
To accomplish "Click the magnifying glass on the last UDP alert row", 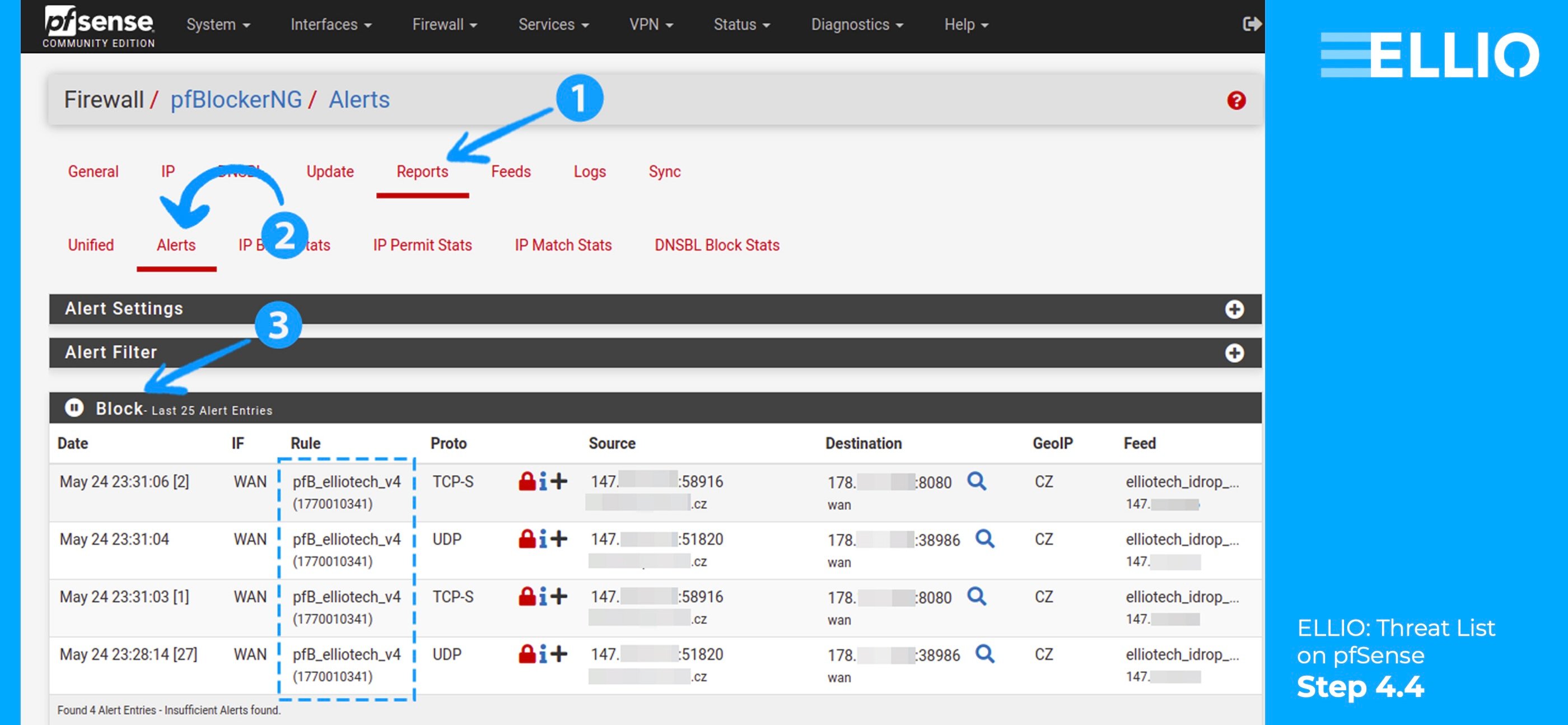I will (x=985, y=654).
